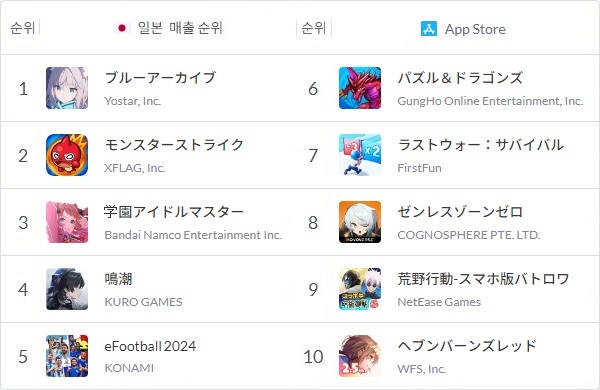Open the Blue Archive app icon
The height and width of the screenshot is (390, 600).
click(67, 88)
